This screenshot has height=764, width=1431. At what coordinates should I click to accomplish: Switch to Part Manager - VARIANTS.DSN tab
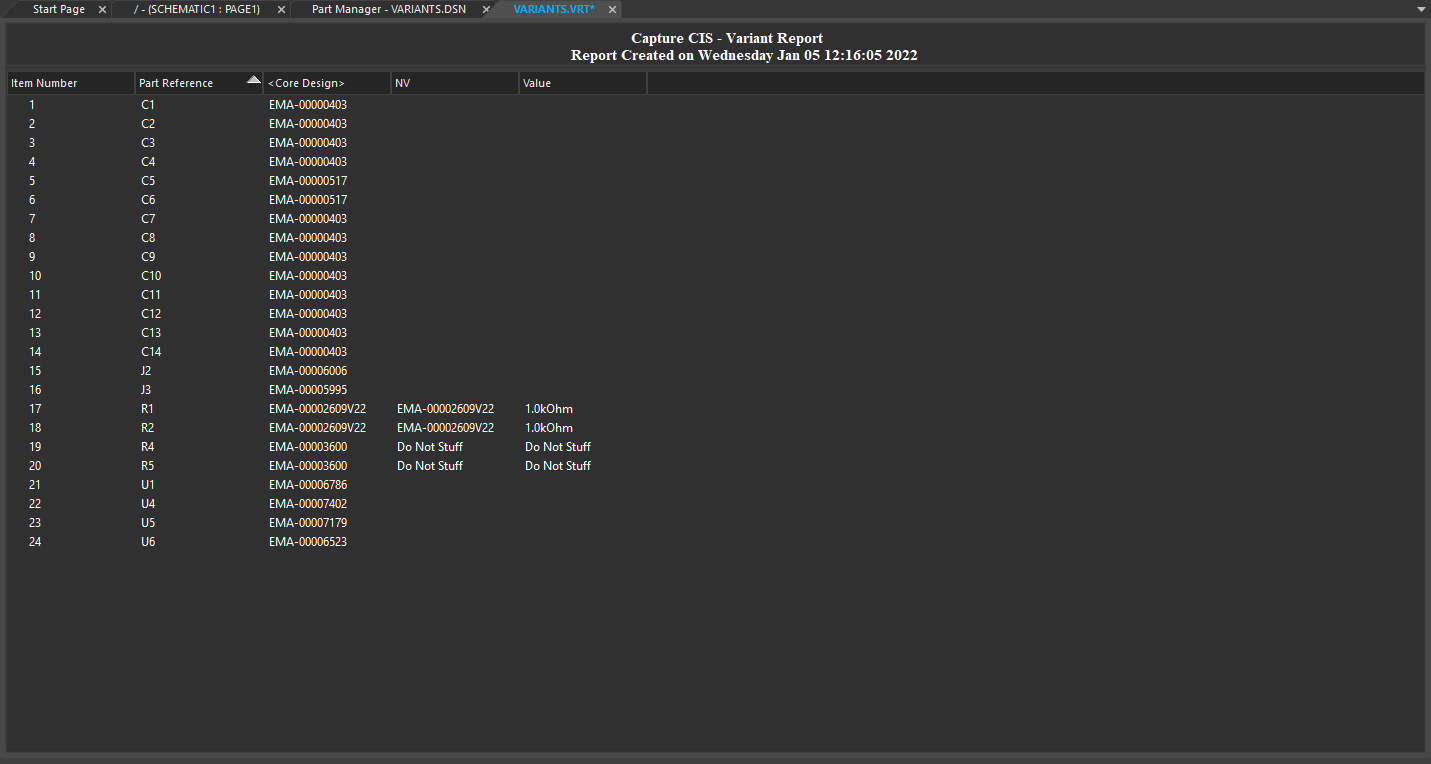click(388, 9)
